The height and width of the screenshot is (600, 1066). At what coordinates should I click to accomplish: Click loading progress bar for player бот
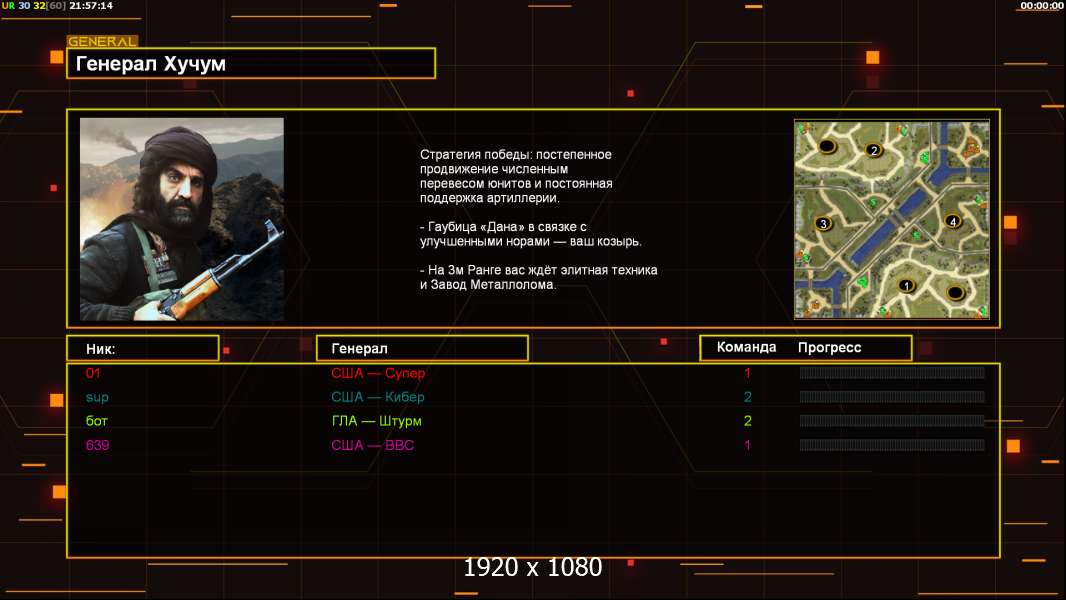[x=892, y=421]
